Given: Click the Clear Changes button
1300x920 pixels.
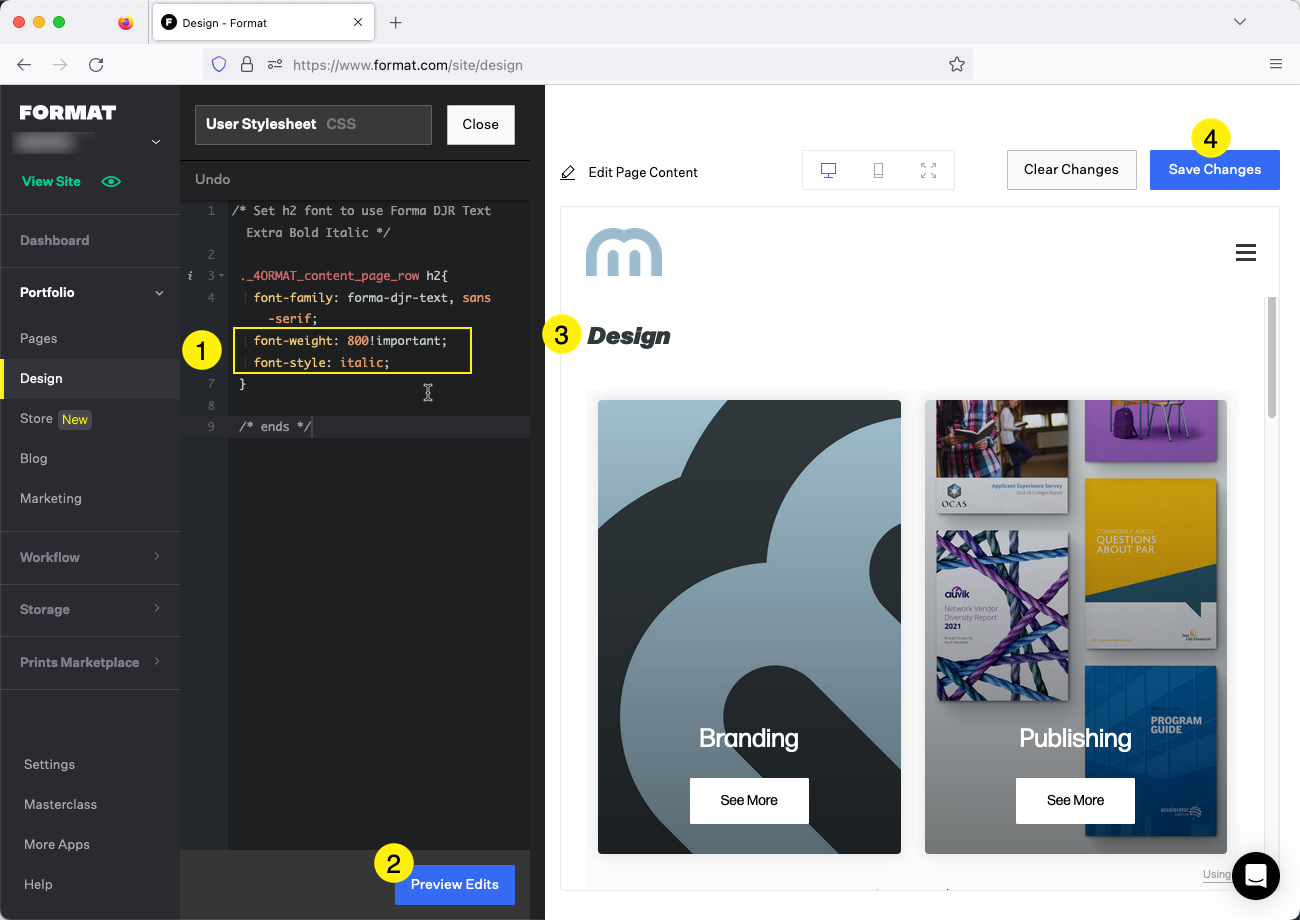Looking at the screenshot, I should (1071, 170).
